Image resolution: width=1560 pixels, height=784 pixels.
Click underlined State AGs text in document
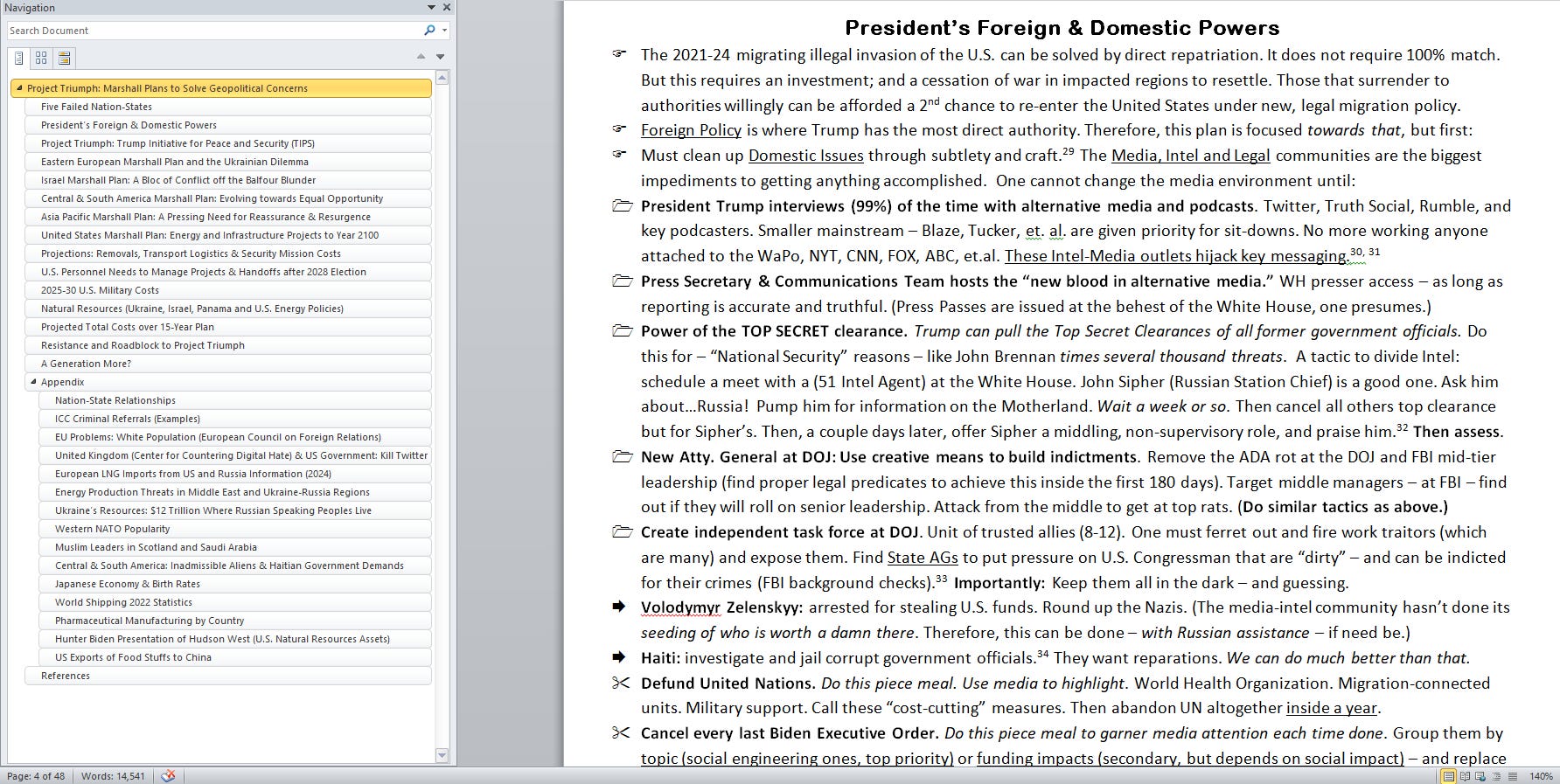[923, 558]
